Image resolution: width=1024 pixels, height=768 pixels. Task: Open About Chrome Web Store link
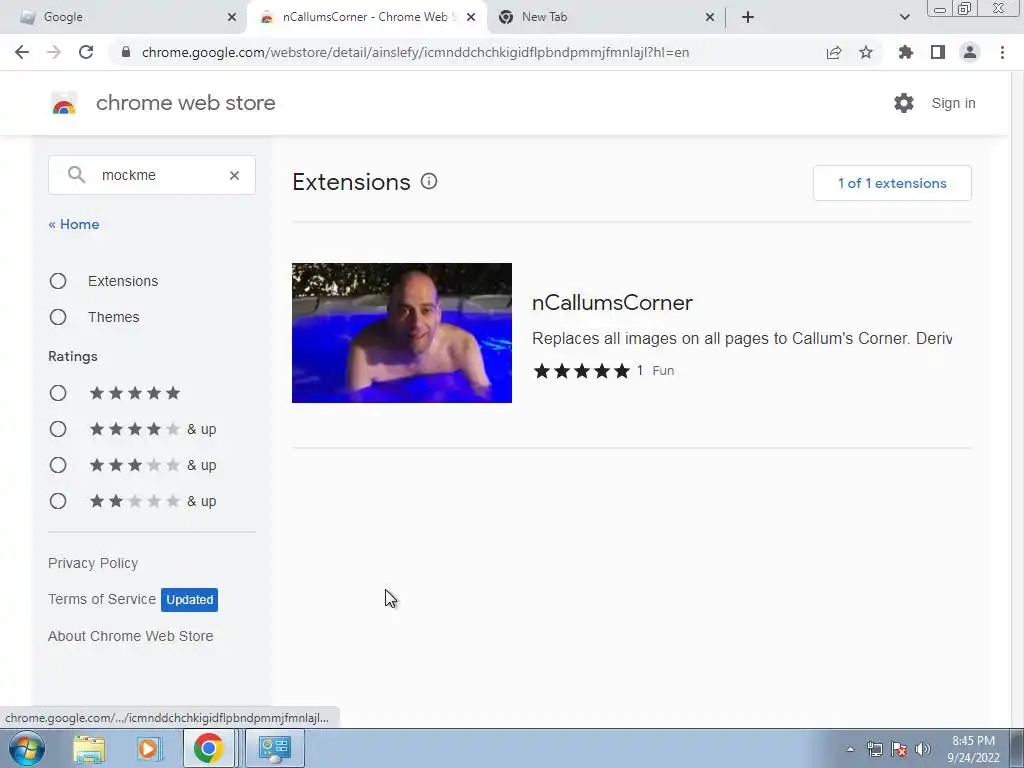(131, 636)
